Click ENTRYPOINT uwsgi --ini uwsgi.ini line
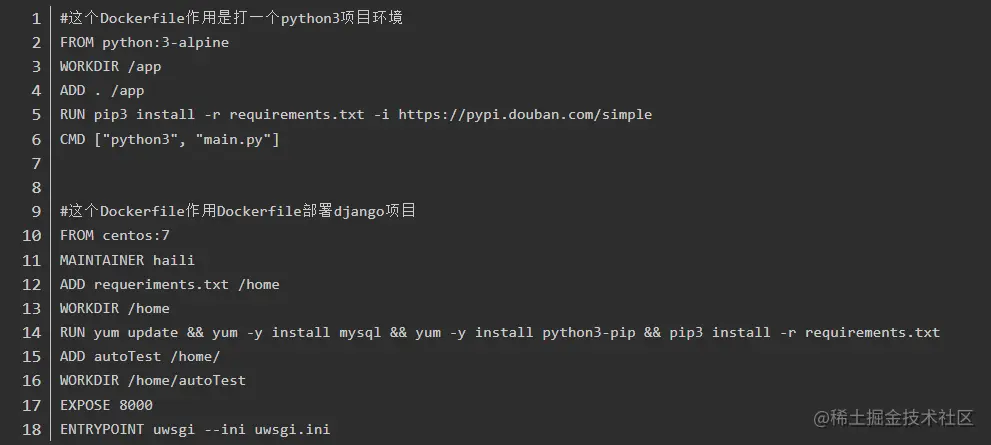 [195, 430]
